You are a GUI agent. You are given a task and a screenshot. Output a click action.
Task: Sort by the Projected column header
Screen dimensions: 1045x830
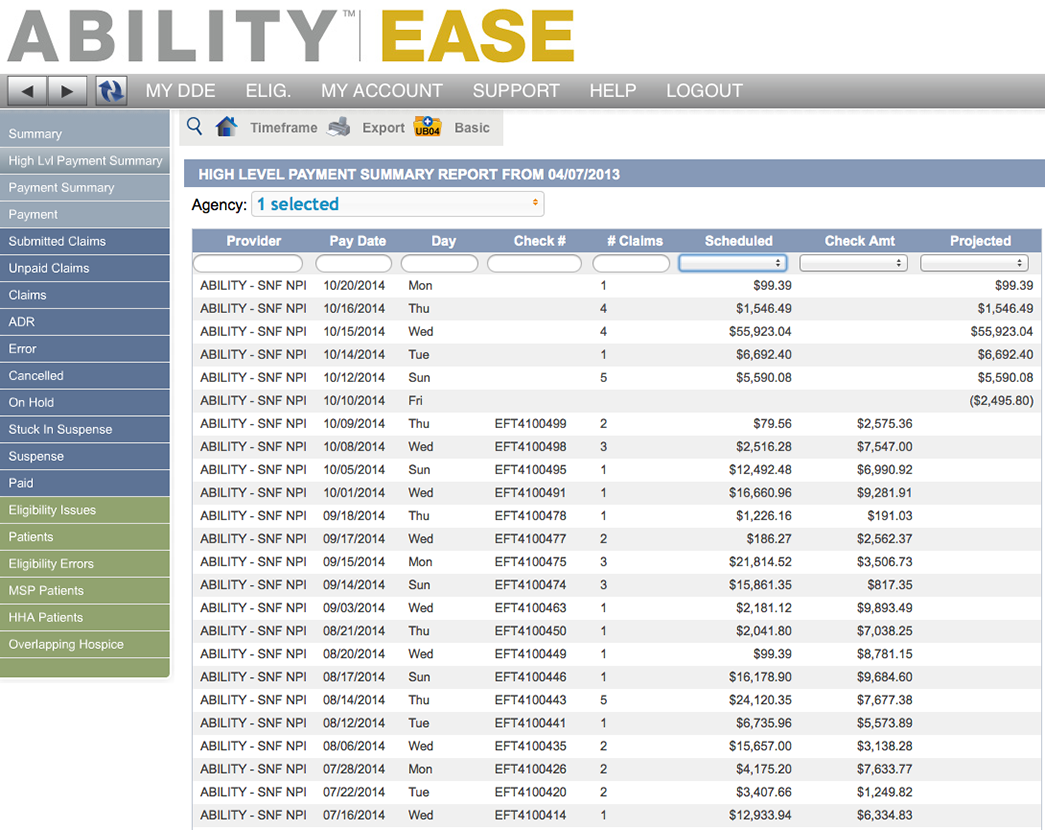[x=980, y=241]
